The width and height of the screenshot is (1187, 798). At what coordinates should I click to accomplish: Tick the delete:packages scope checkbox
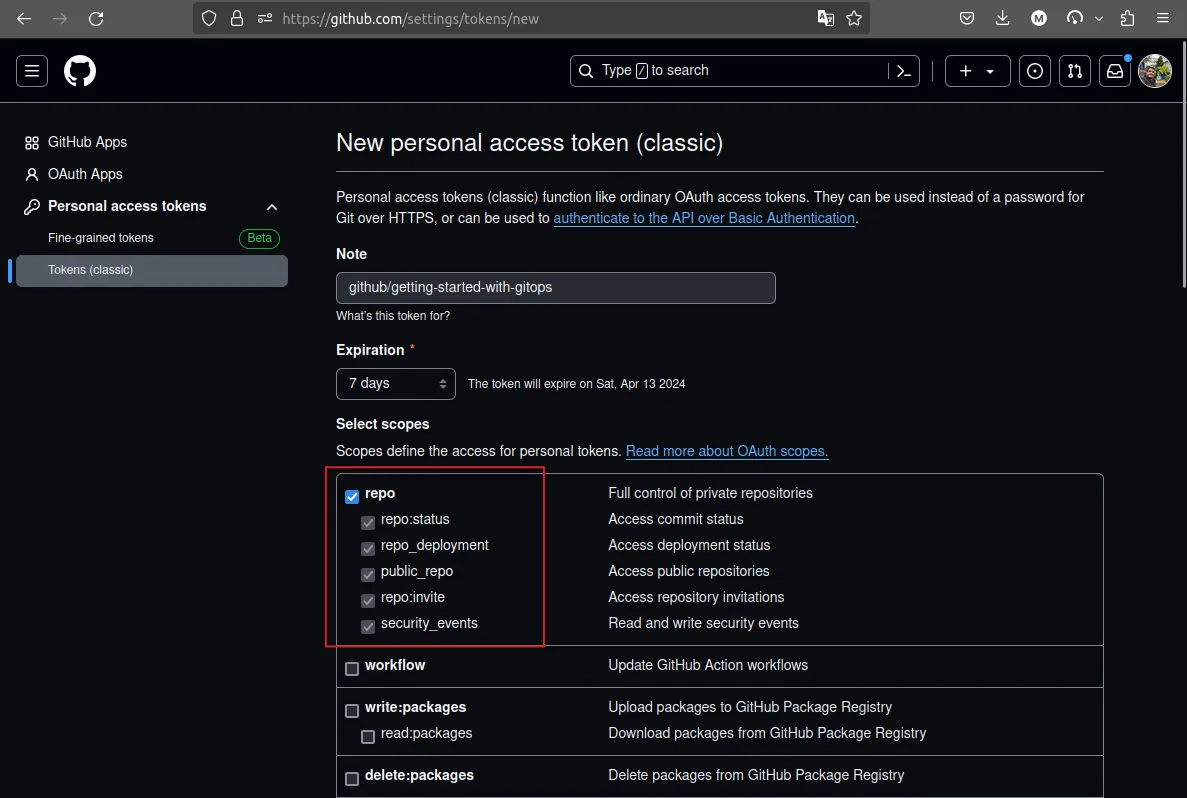[352, 779]
